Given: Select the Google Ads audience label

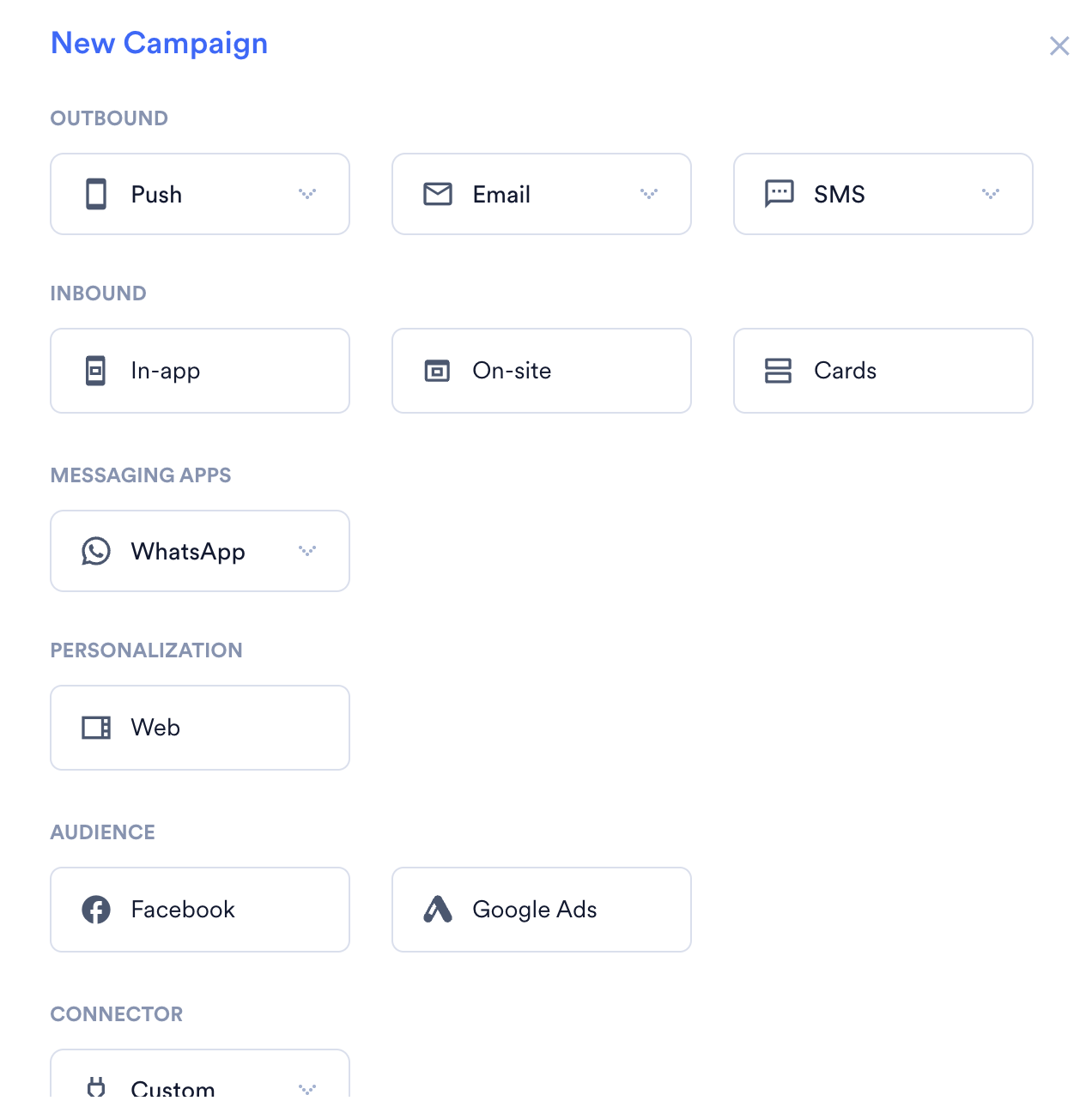Looking at the screenshot, I should (x=535, y=910).
